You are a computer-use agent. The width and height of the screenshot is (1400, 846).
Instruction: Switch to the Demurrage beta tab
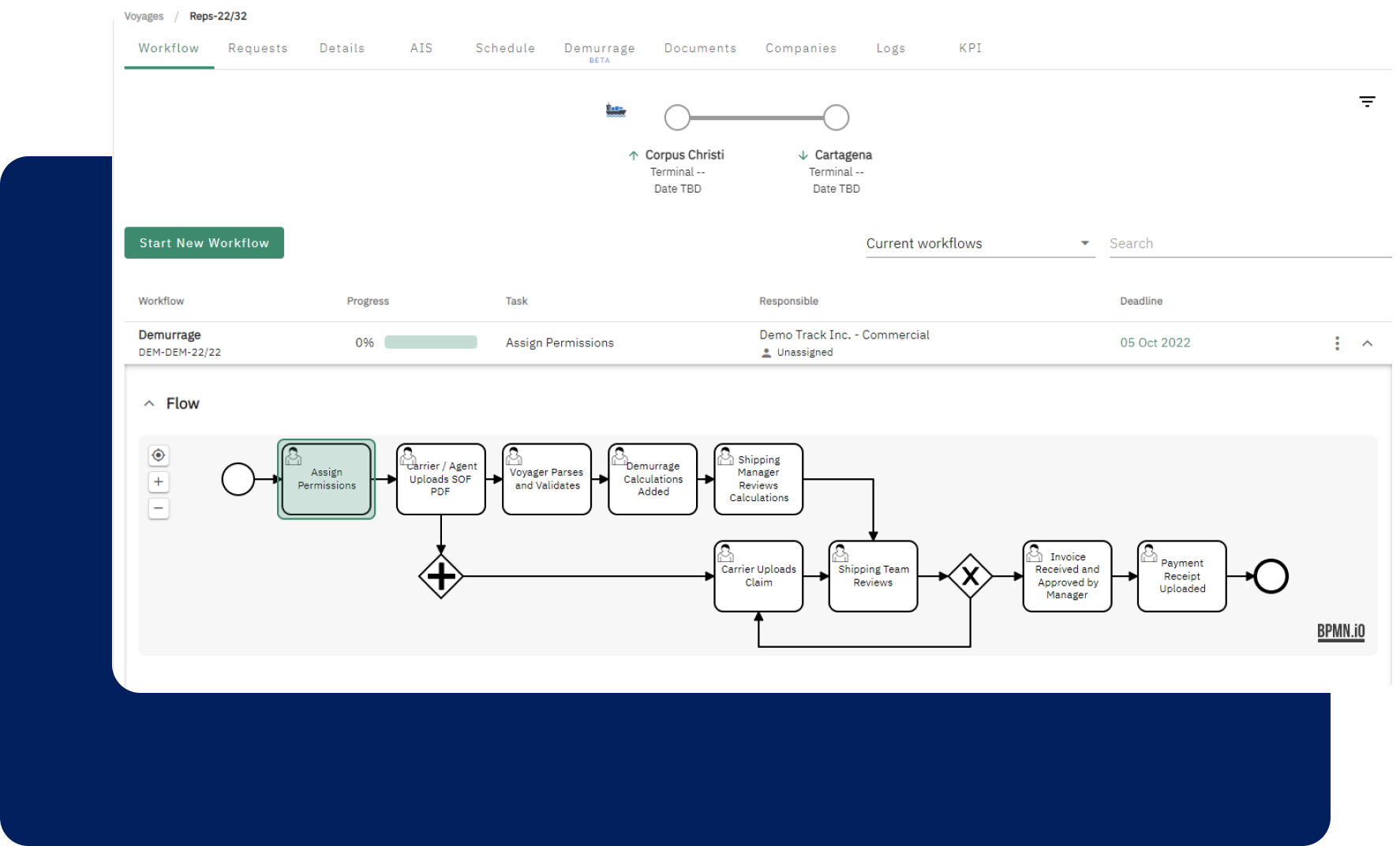click(600, 51)
